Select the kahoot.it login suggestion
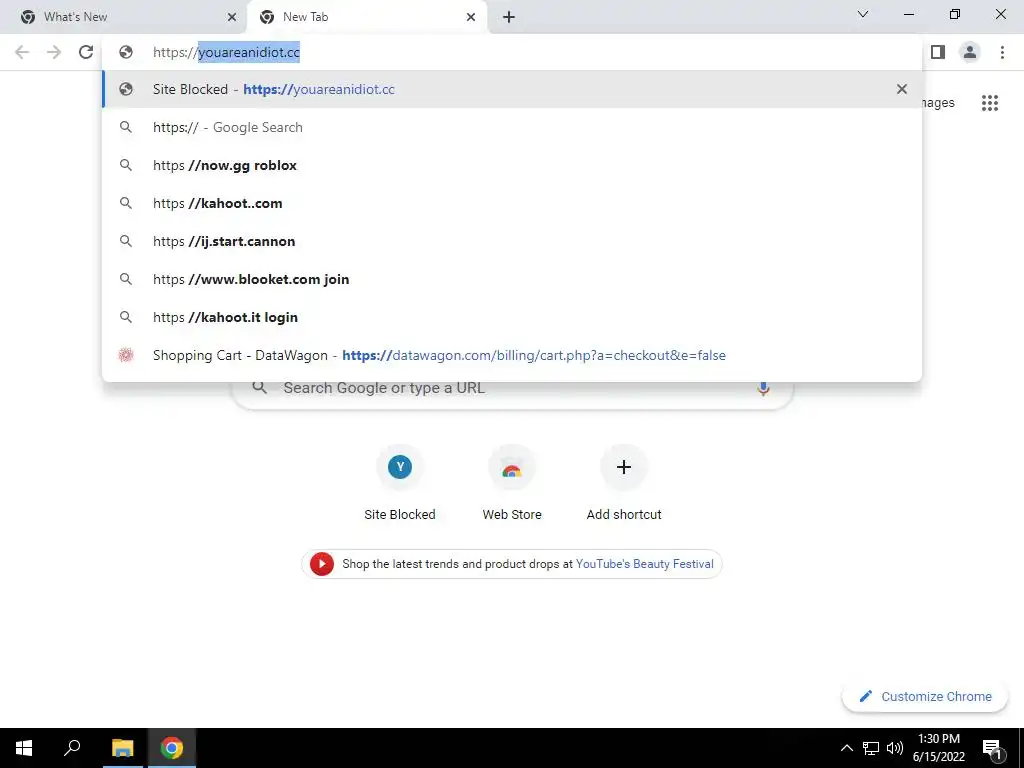The width and height of the screenshot is (1024, 768). point(512,317)
